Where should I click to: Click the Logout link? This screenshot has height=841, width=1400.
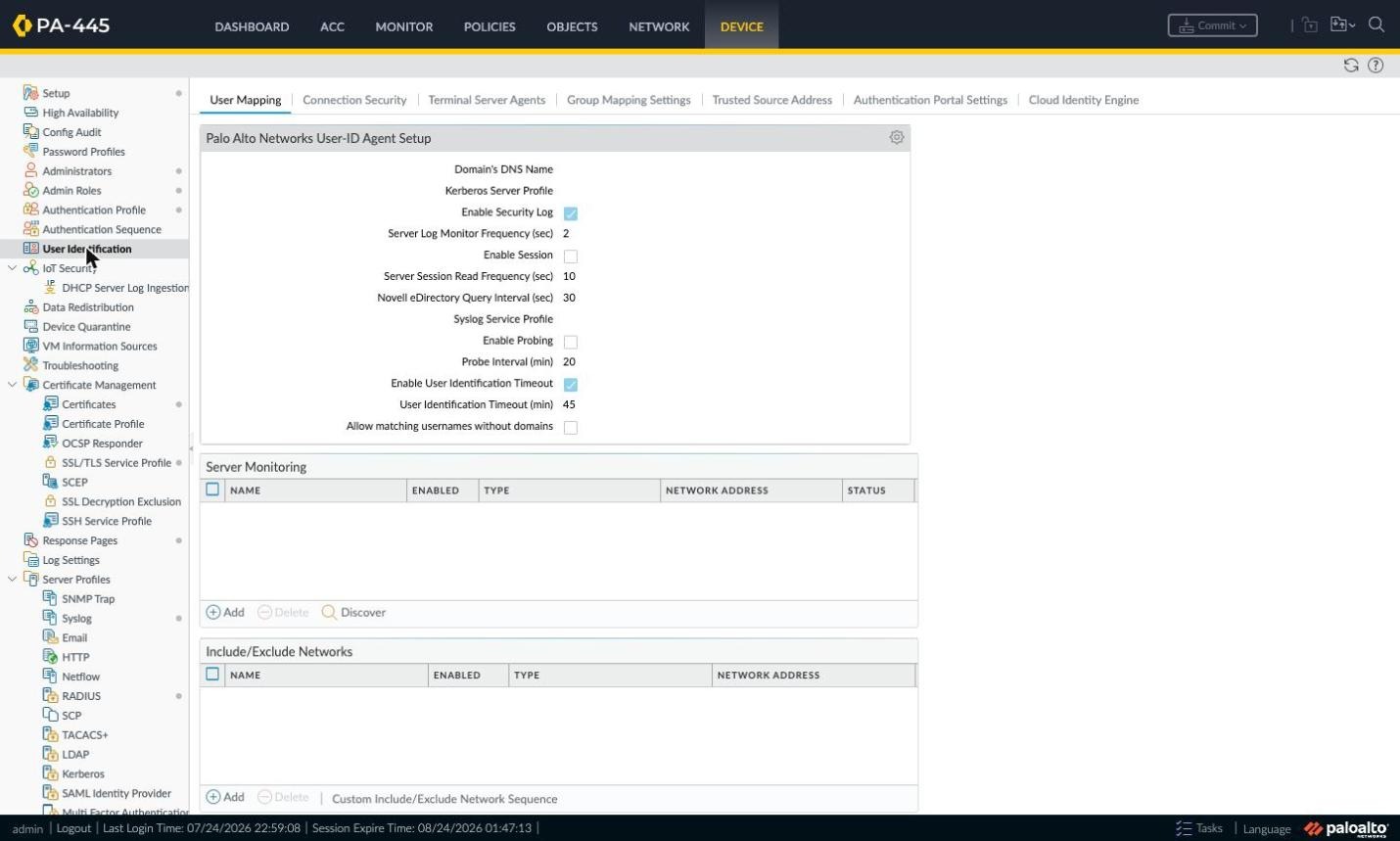coord(73,828)
